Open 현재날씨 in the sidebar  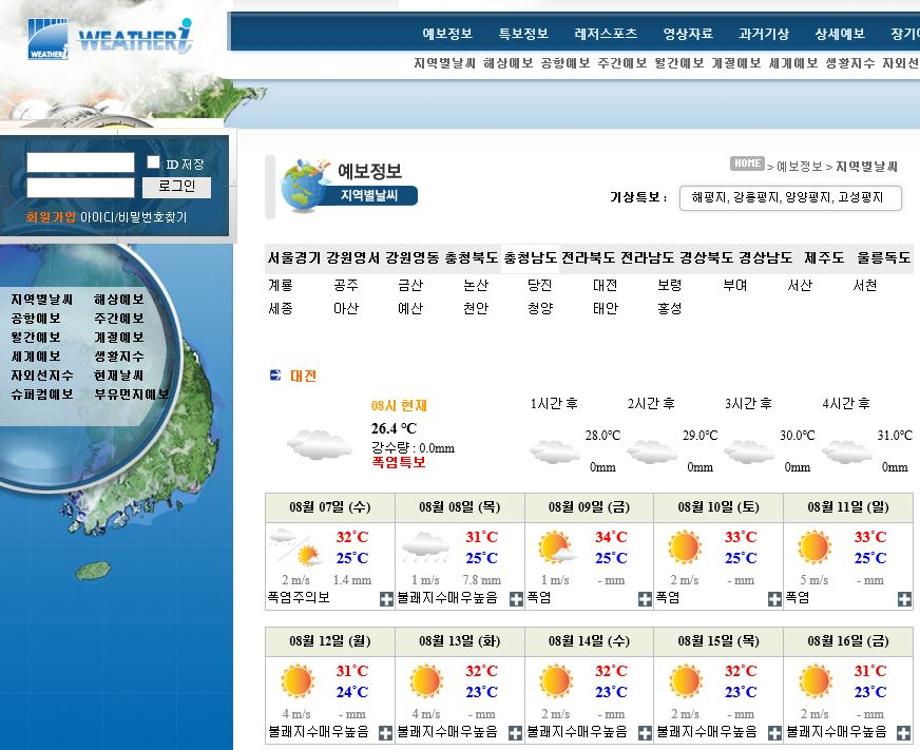pyautogui.click(x=119, y=375)
